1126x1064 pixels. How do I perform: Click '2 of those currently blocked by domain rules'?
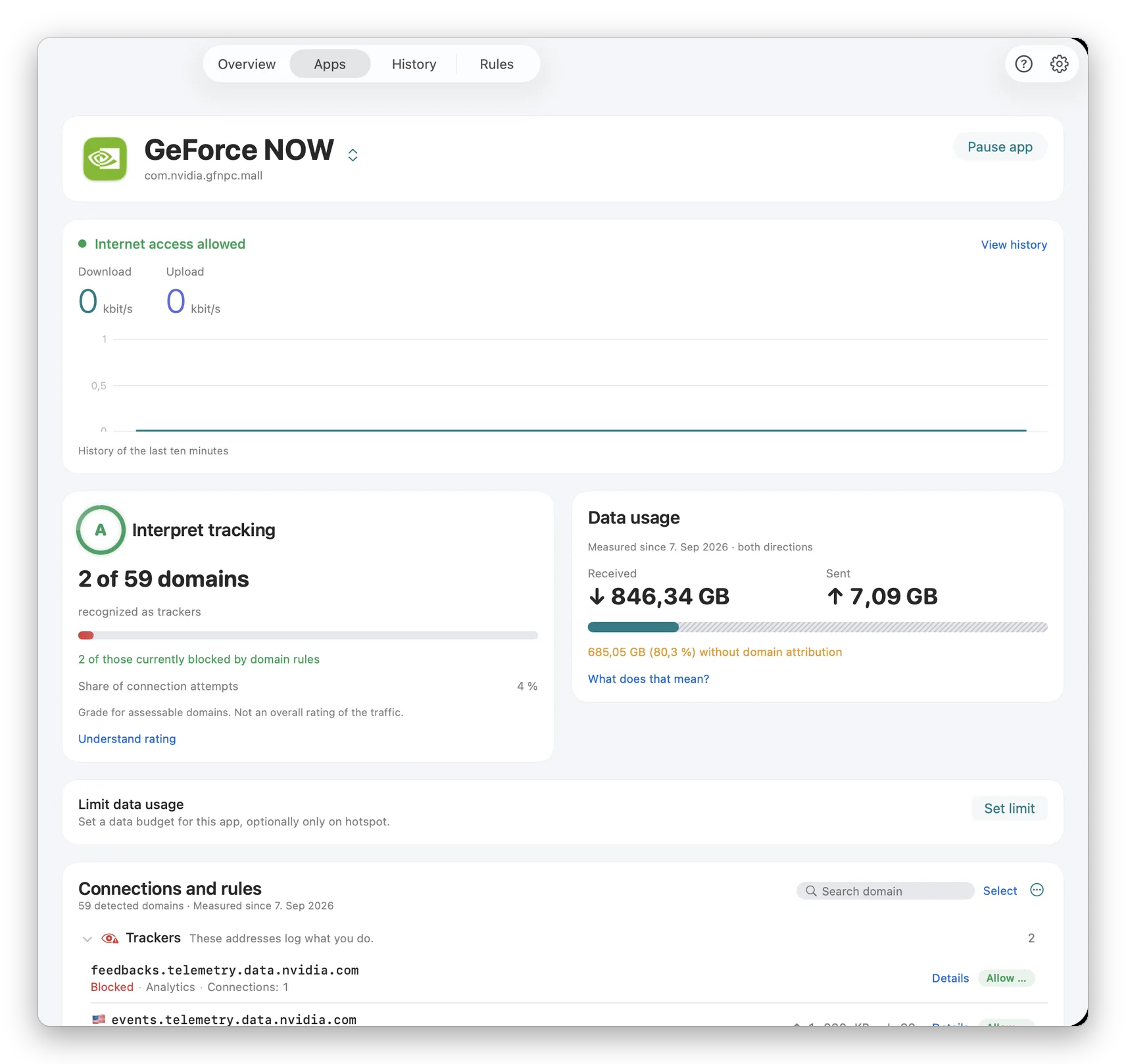click(x=199, y=659)
